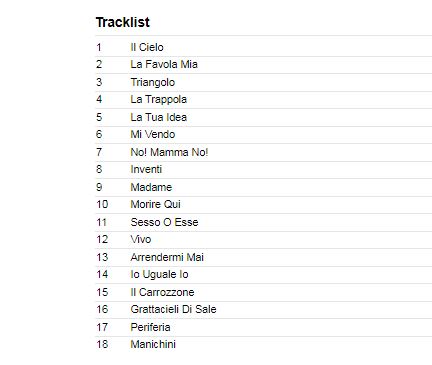Screen dimensions: 432x365
Task: Select Grattacieli Di Sale
Action: [x=173, y=309]
